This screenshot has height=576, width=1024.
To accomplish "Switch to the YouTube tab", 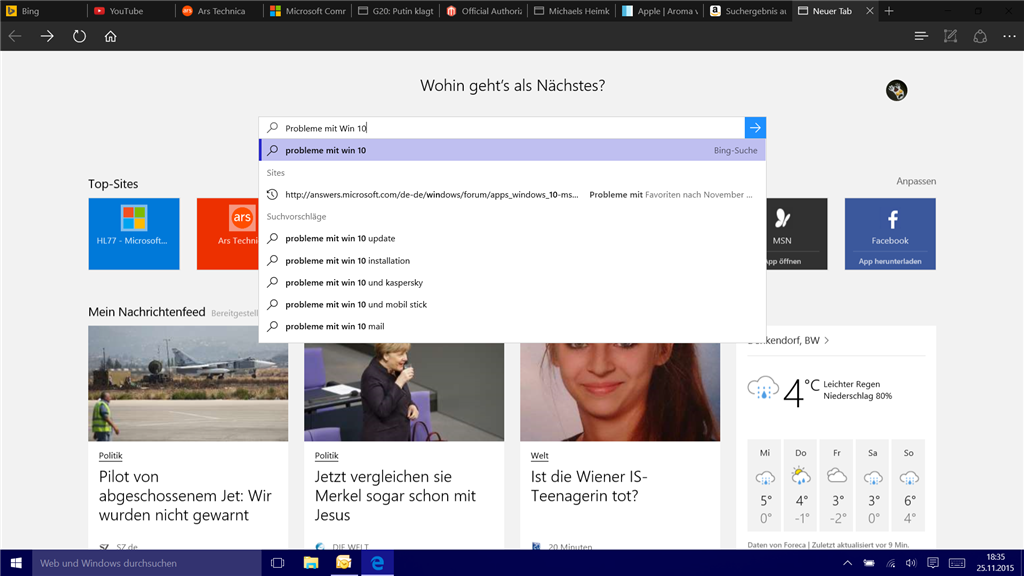I will (x=131, y=10).
